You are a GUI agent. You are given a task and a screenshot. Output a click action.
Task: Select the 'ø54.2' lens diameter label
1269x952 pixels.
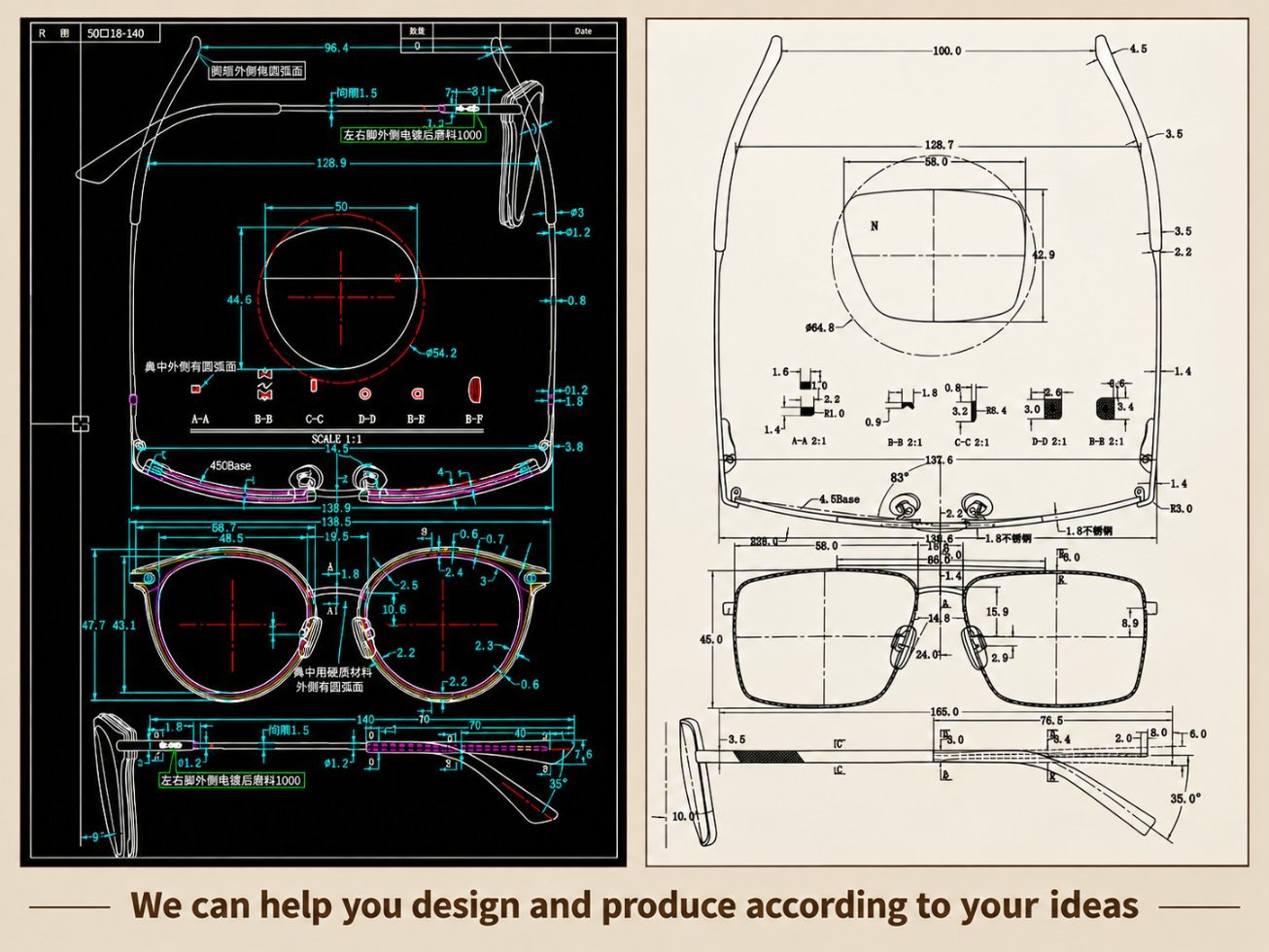(x=440, y=353)
